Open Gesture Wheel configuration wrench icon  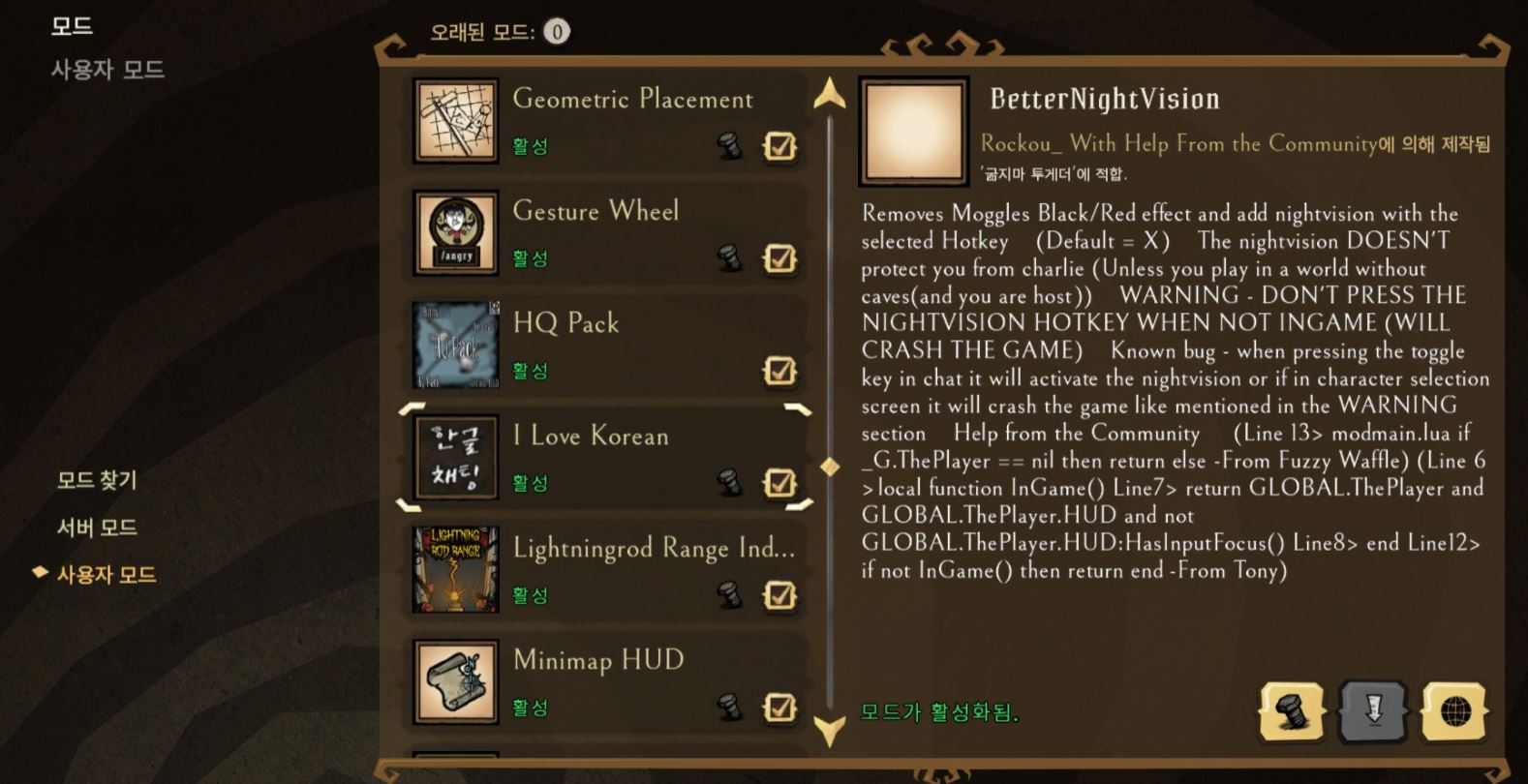pos(730,258)
